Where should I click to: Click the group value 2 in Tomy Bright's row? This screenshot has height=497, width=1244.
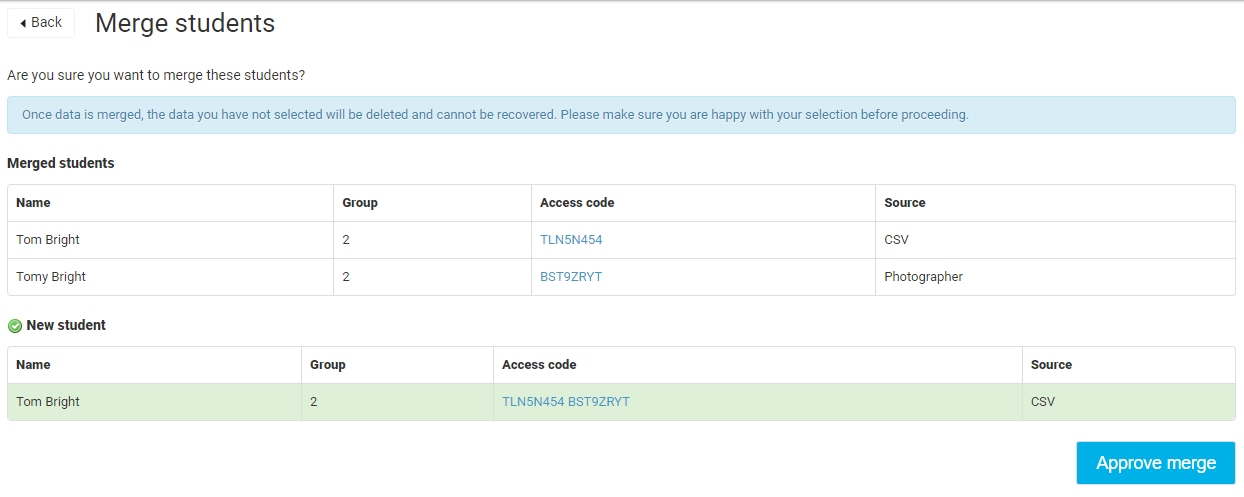pyautogui.click(x=346, y=277)
